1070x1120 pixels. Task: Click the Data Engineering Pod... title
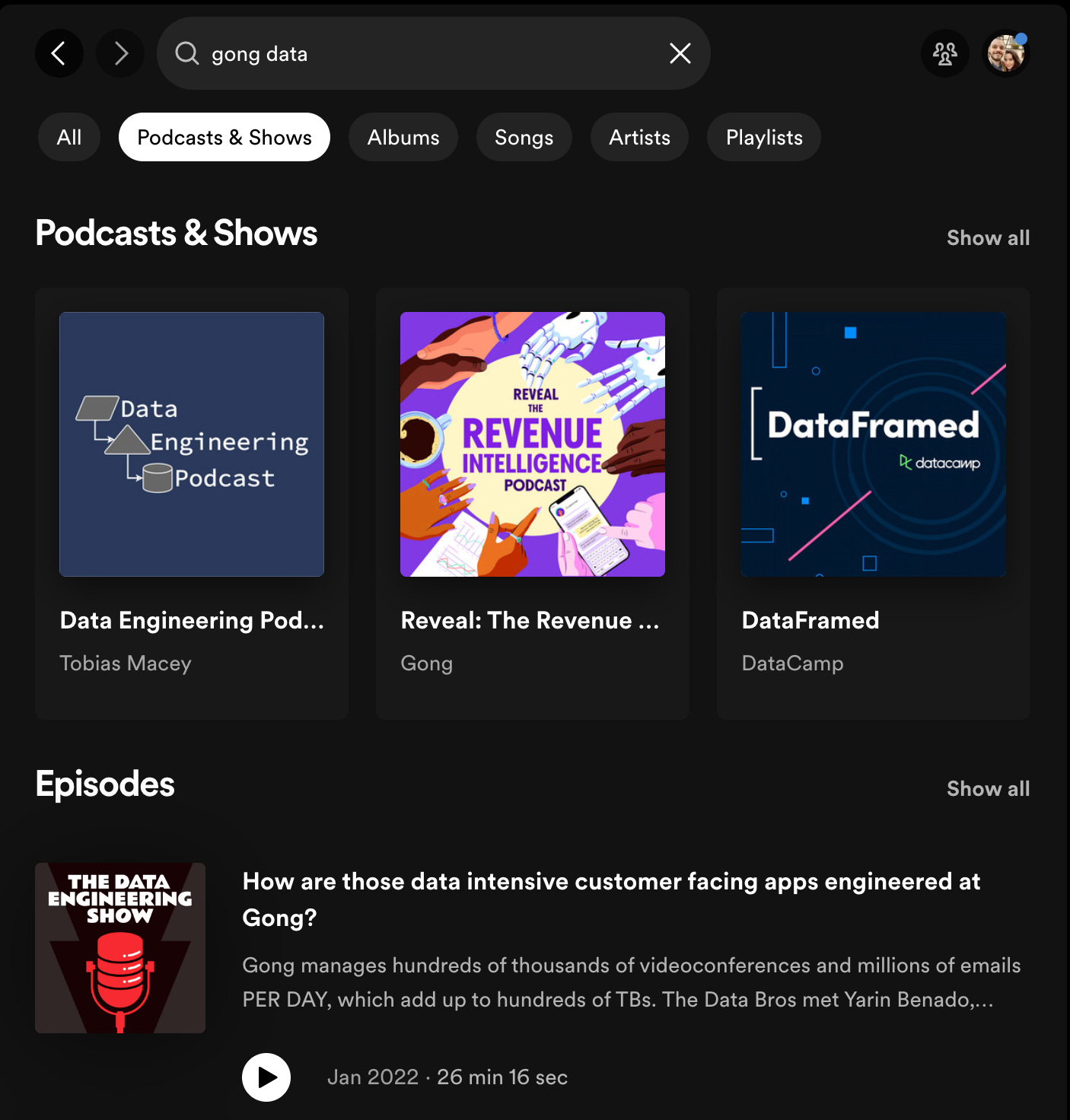click(192, 620)
